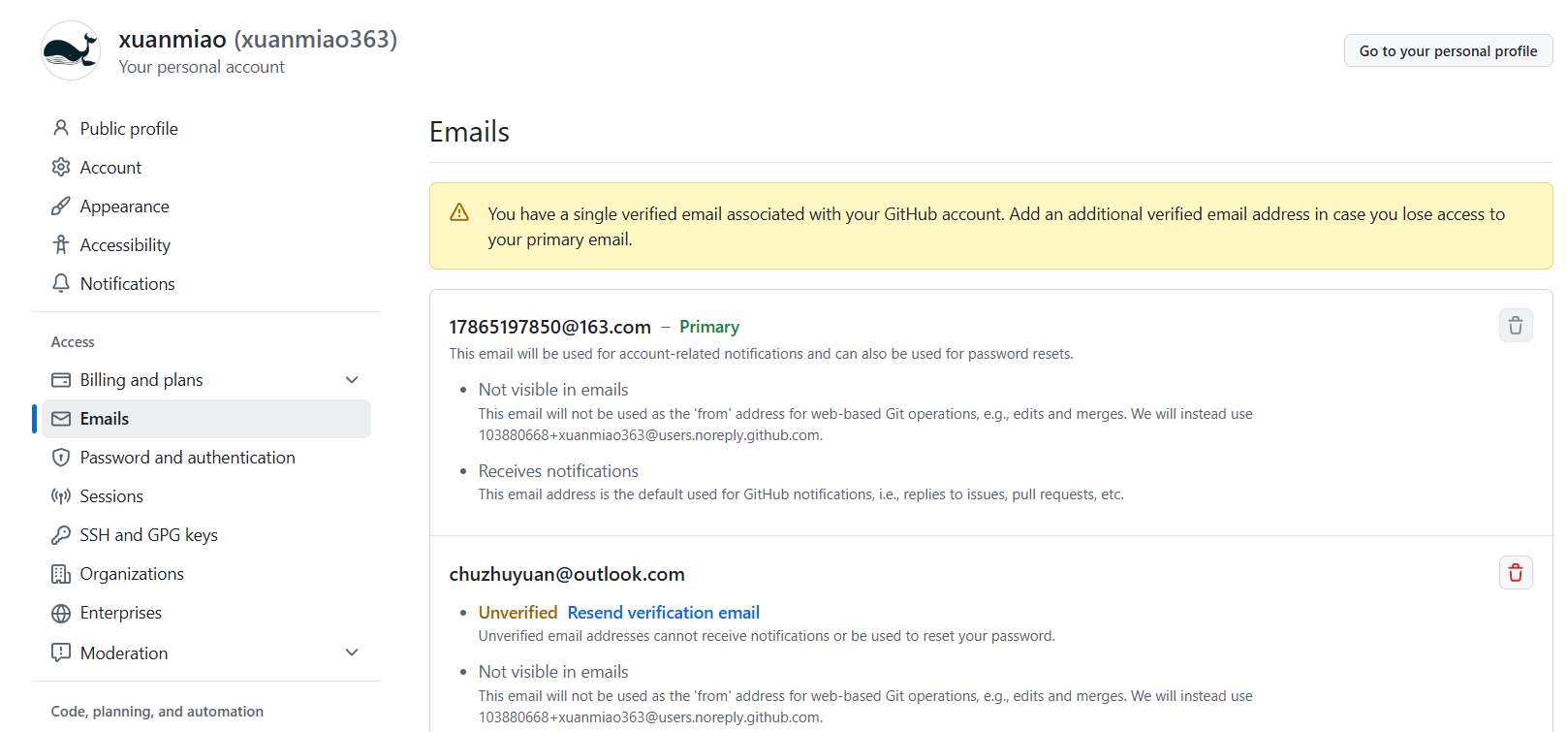Click Go to your personal profile button

point(1448,50)
